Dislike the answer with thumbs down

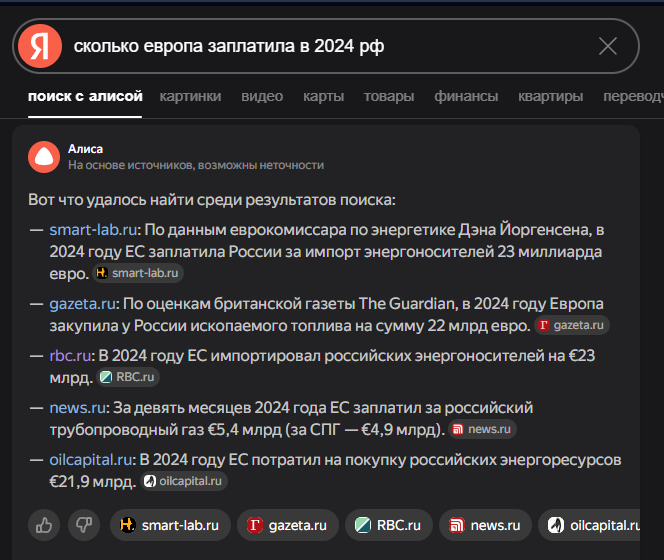tap(84, 525)
